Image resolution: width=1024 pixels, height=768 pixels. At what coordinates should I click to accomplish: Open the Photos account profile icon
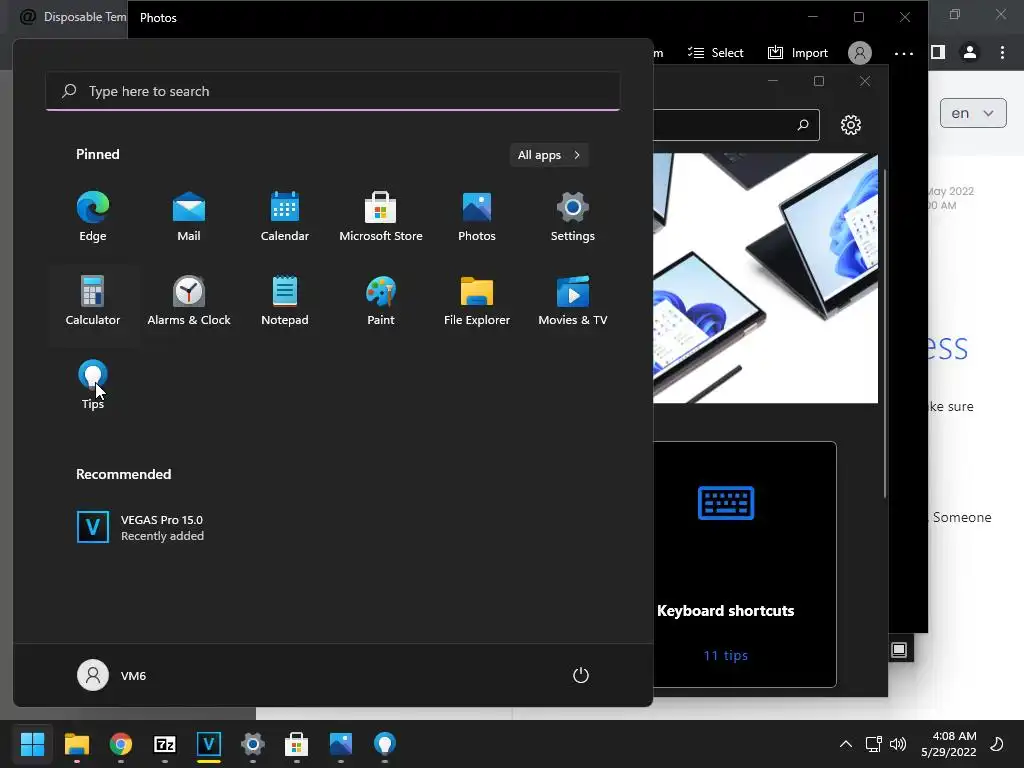859,53
